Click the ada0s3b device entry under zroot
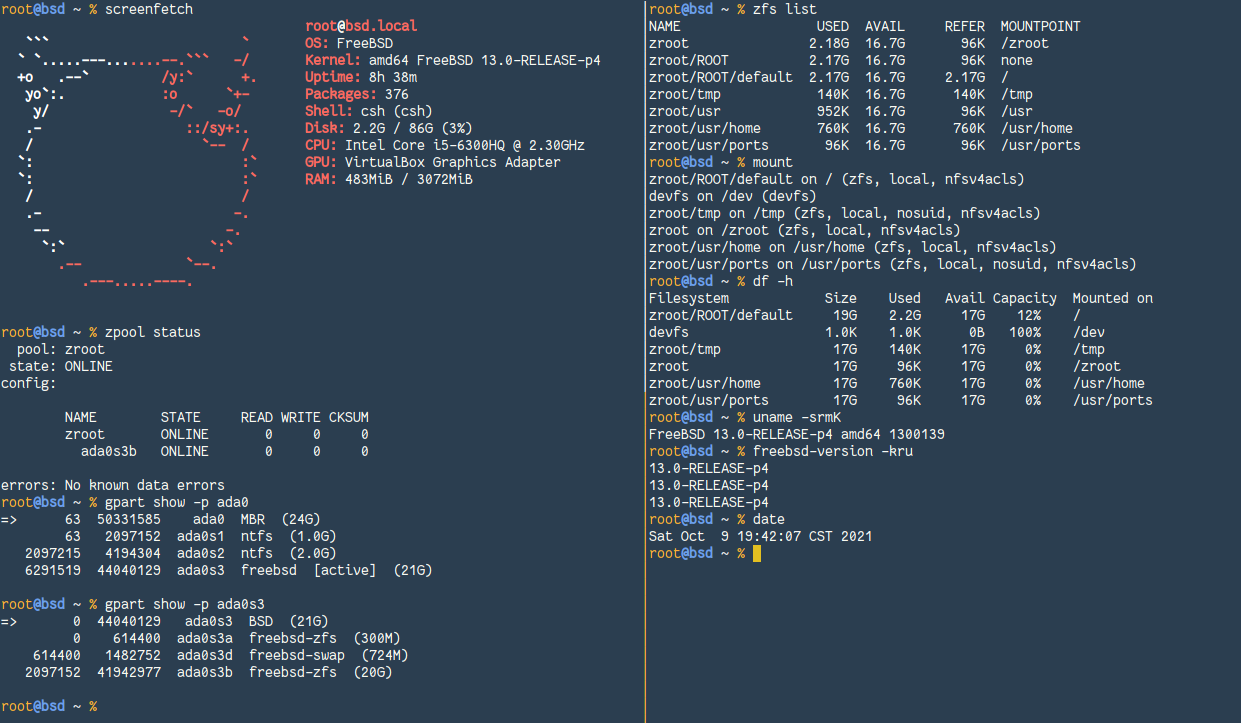Screen dimensions: 1241x723 [109, 451]
